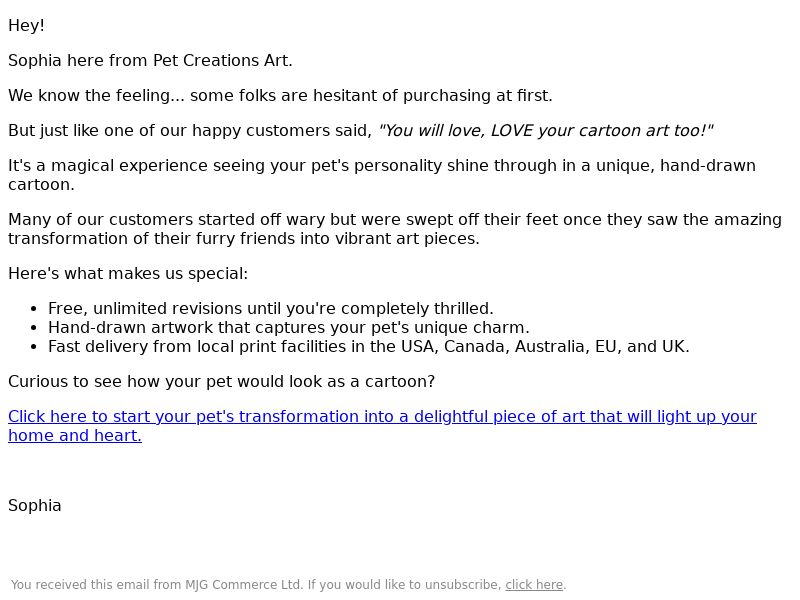Click the italic customer quote text
Viewport: 800px width, 600px height.
(x=545, y=131)
